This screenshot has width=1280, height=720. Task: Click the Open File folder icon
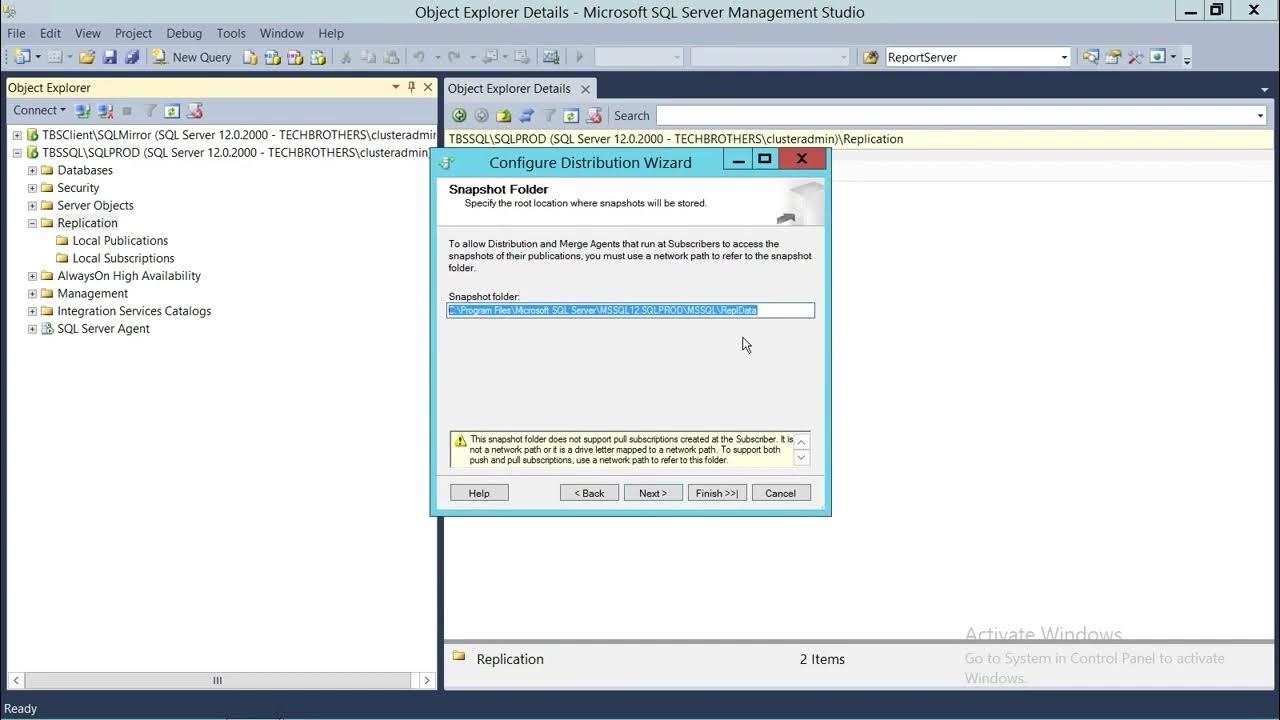click(87, 57)
